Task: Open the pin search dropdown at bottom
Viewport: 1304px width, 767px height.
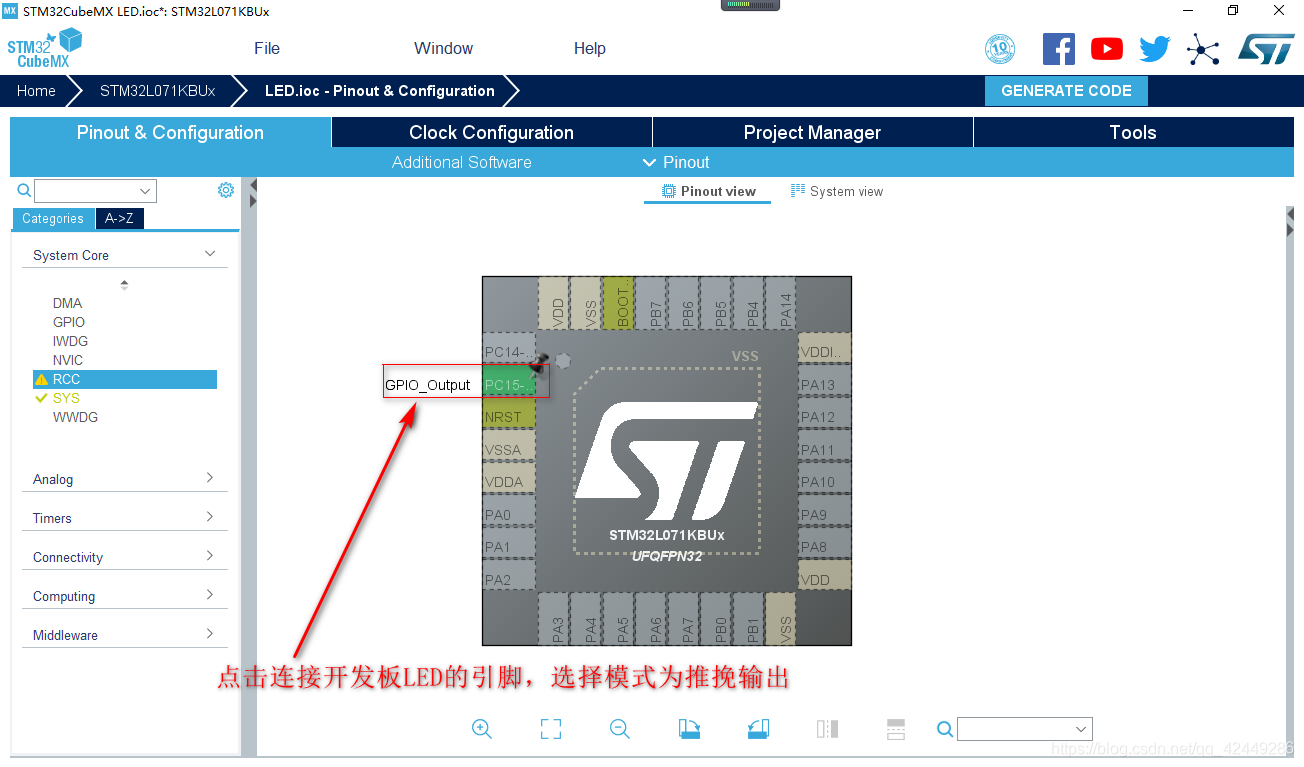Action: 1080,729
